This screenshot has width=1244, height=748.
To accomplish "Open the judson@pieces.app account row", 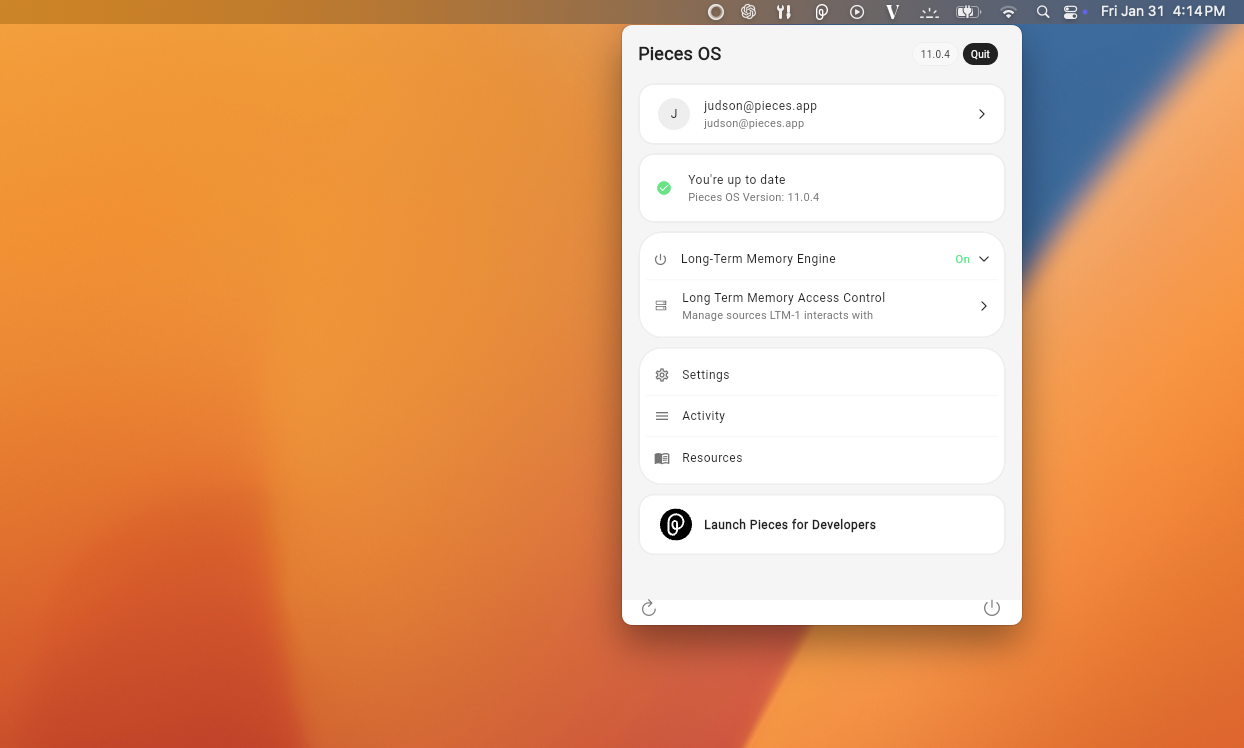I will tap(822, 114).
